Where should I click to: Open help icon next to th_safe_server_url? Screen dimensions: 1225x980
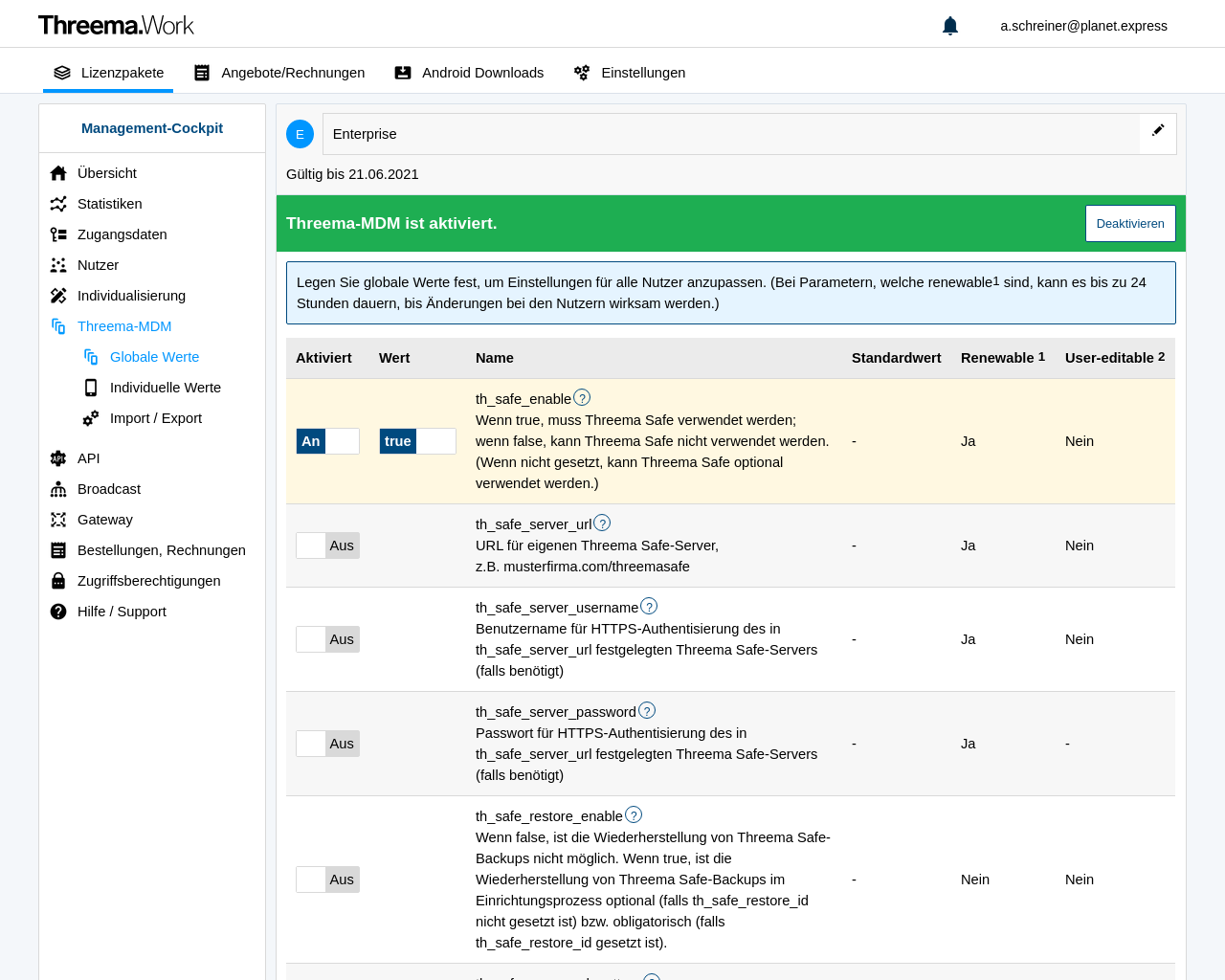pyautogui.click(x=602, y=523)
